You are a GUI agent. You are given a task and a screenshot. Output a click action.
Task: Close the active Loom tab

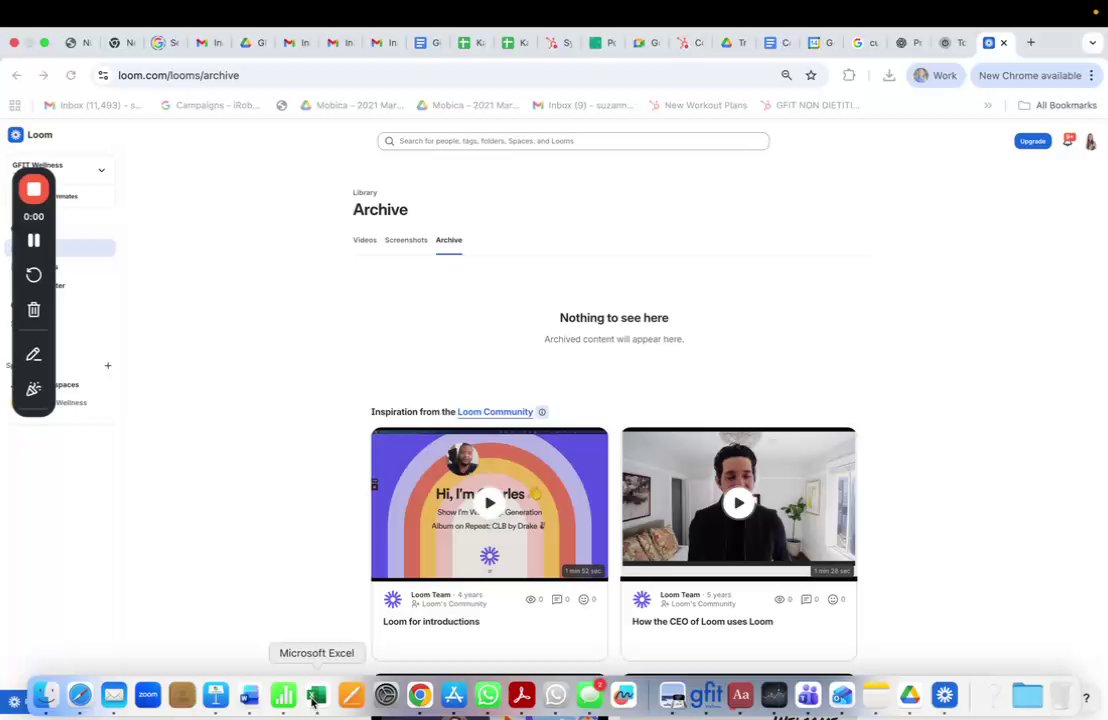[1003, 42]
